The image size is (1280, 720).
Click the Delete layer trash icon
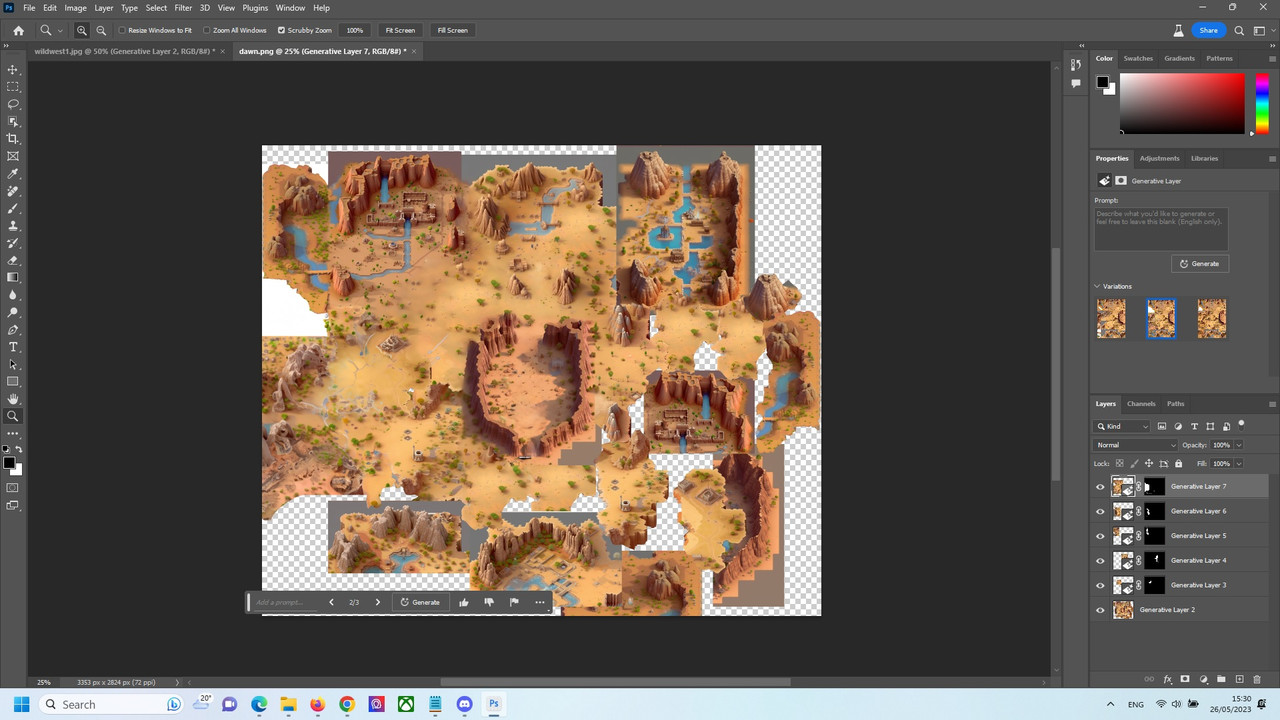[x=1257, y=679]
